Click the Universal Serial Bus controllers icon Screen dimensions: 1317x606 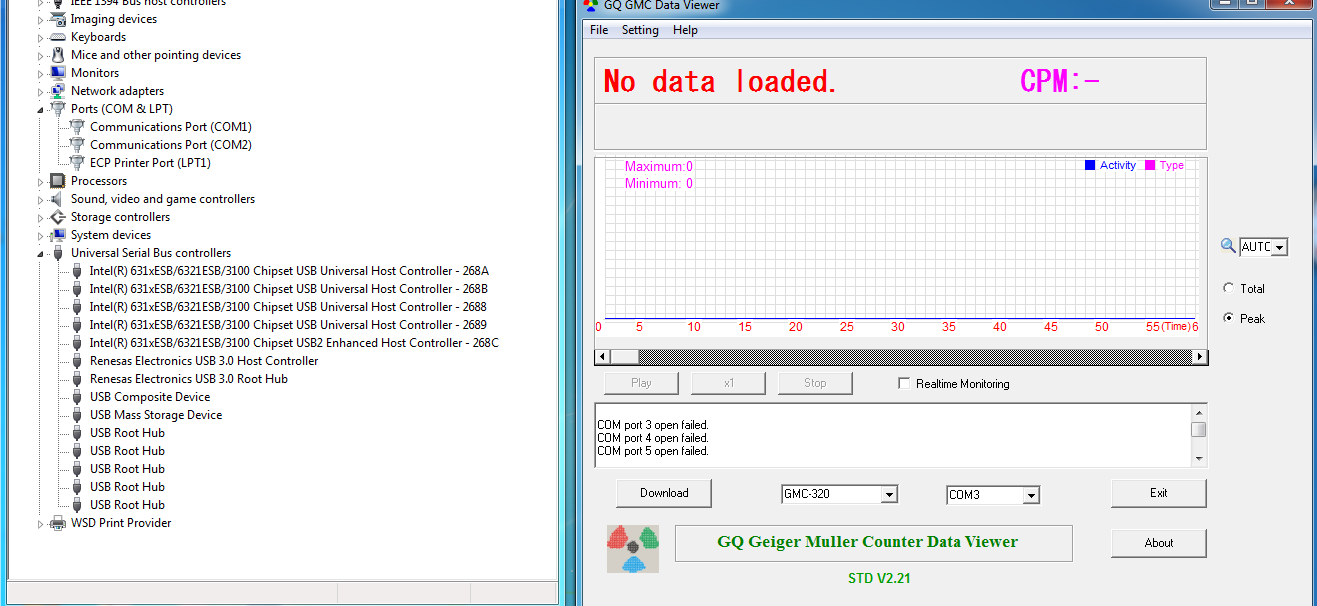[x=58, y=253]
